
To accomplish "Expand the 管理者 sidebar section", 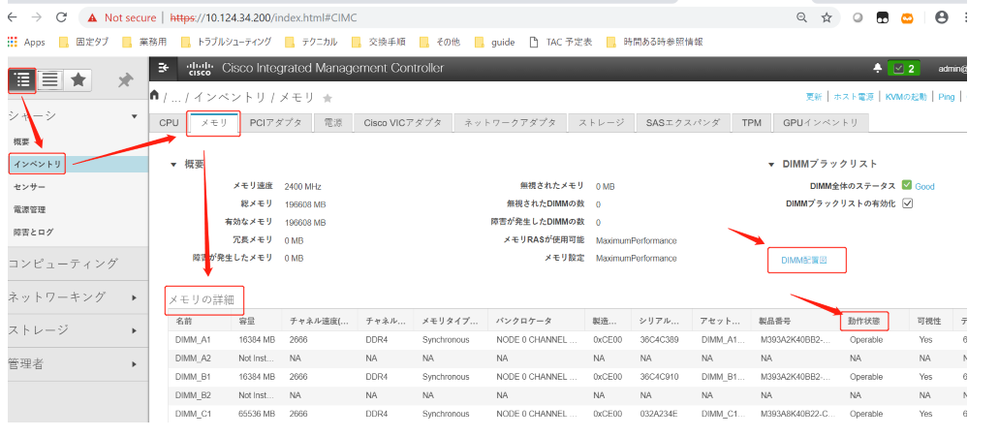I will [134, 364].
